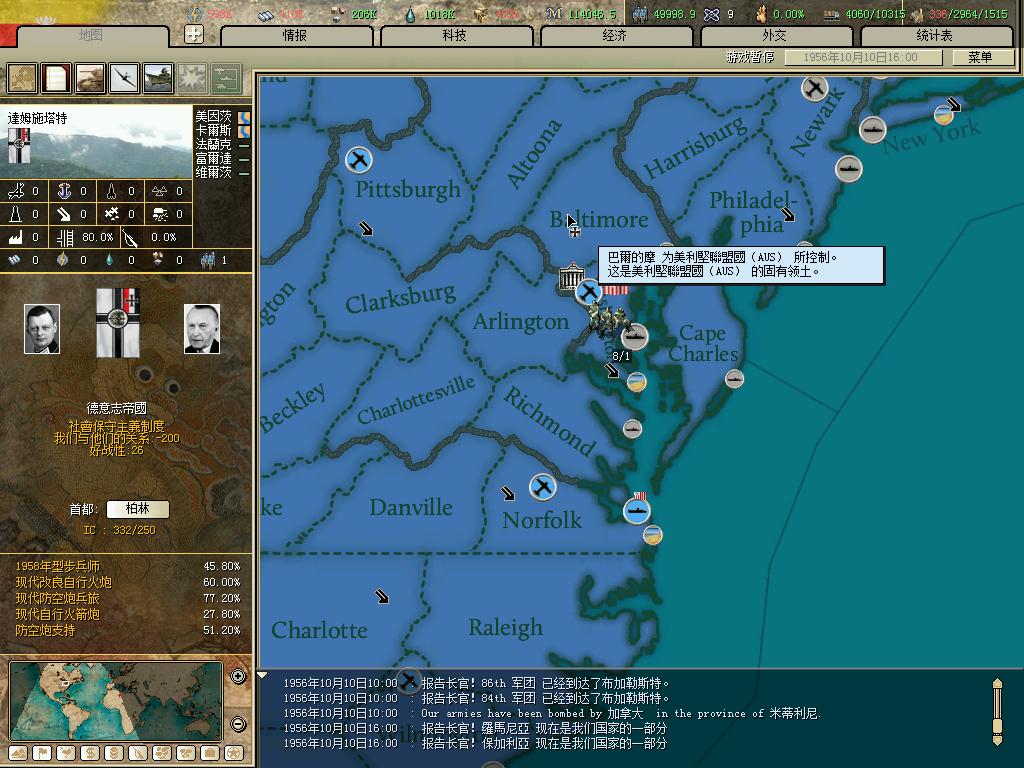Select neighboring province 富爾達
Image resolution: width=1024 pixels, height=768 pixels.
214,159
